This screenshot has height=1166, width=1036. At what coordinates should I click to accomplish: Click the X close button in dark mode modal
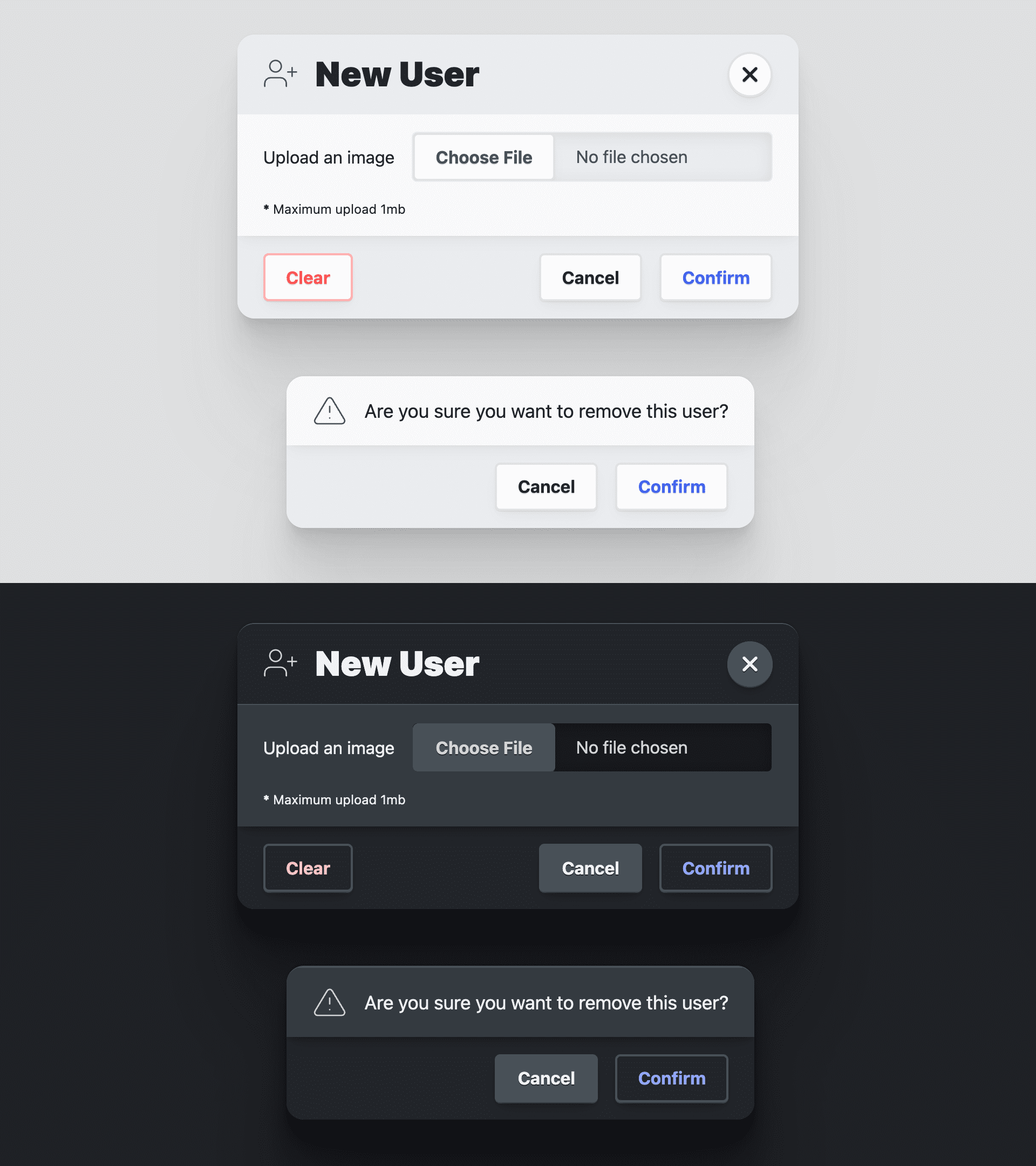coord(750,664)
